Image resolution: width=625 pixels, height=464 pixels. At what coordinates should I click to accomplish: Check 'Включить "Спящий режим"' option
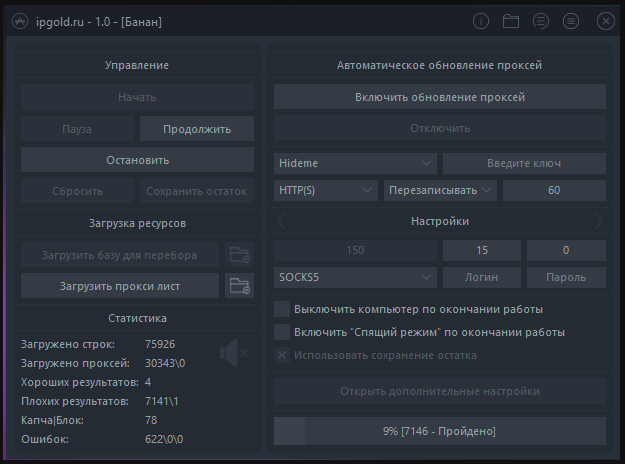[x=282, y=331]
